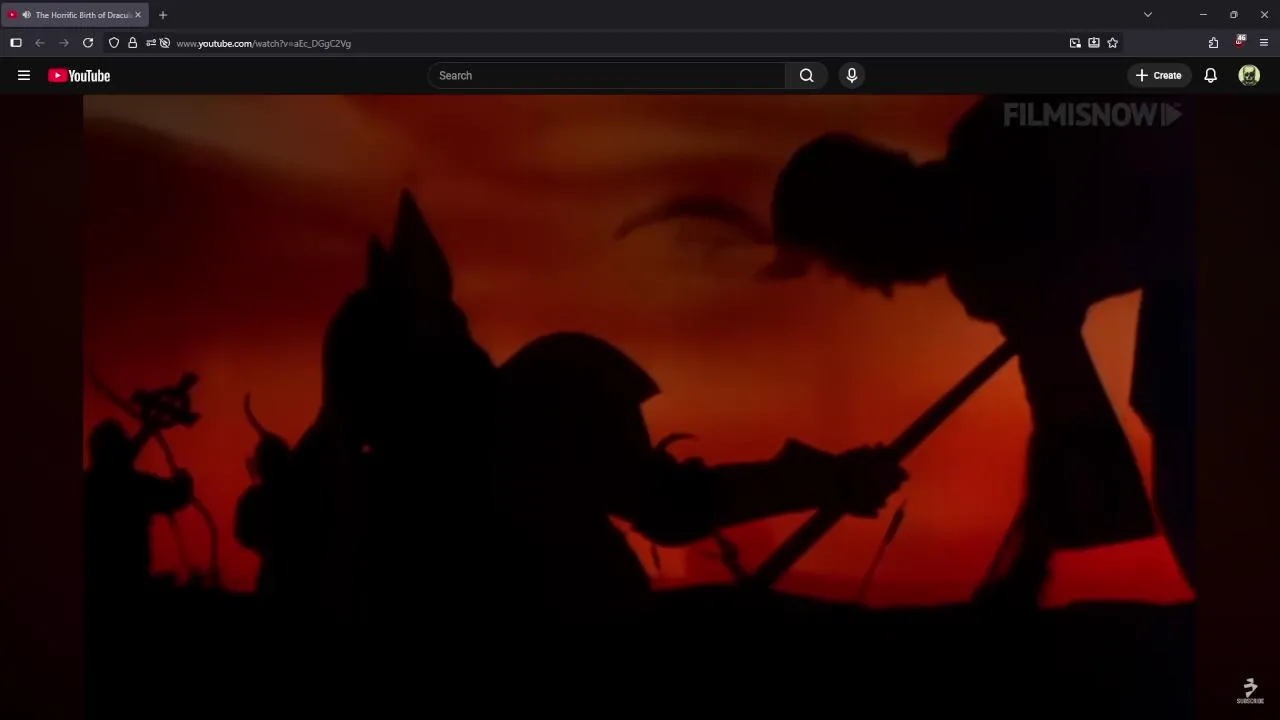This screenshot has height=720, width=1280.
Task: Open the tracking protection shield panel
Action: point(114,43)
